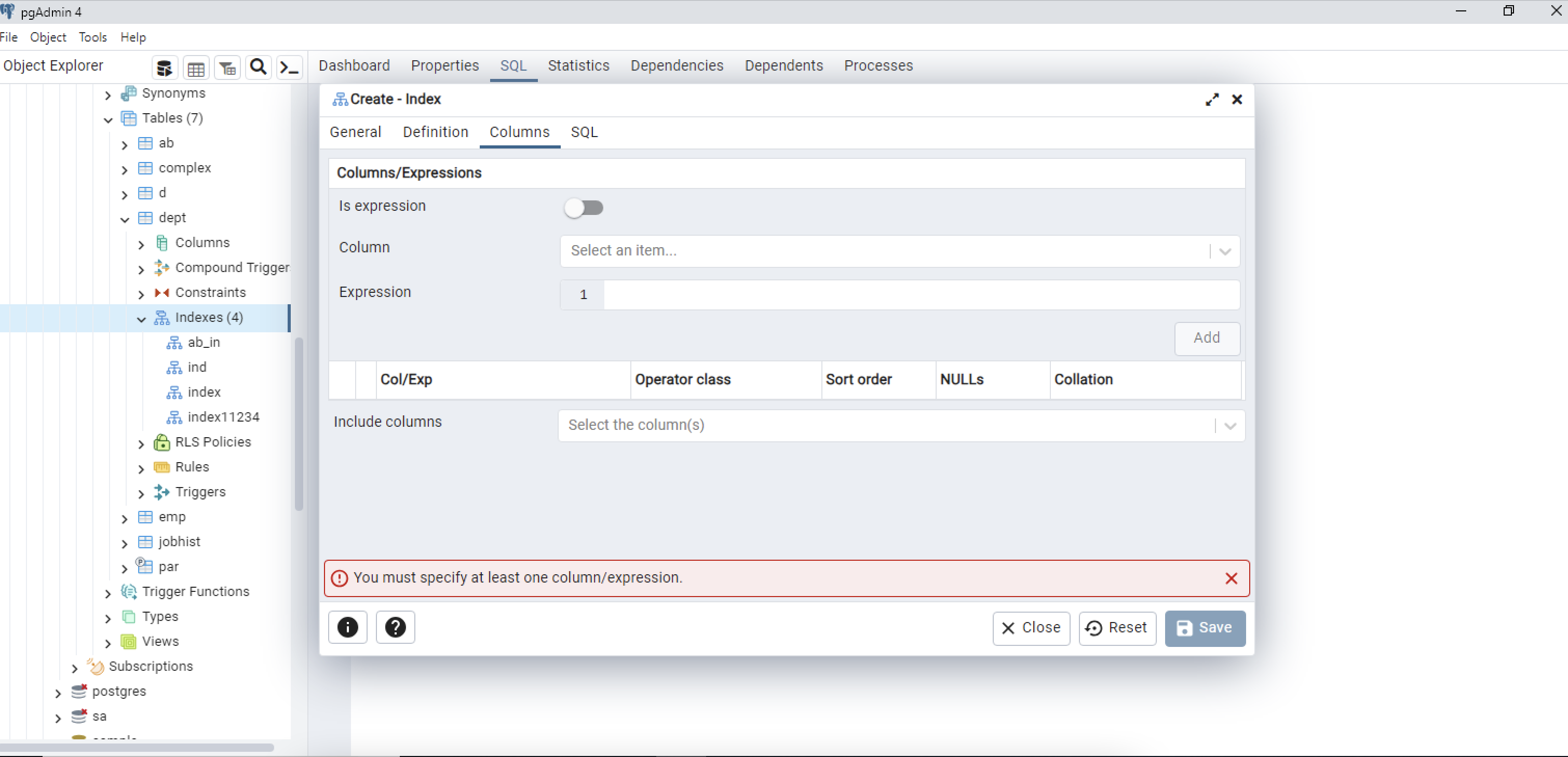Select the ab_in index in the tree

[204, 342]
